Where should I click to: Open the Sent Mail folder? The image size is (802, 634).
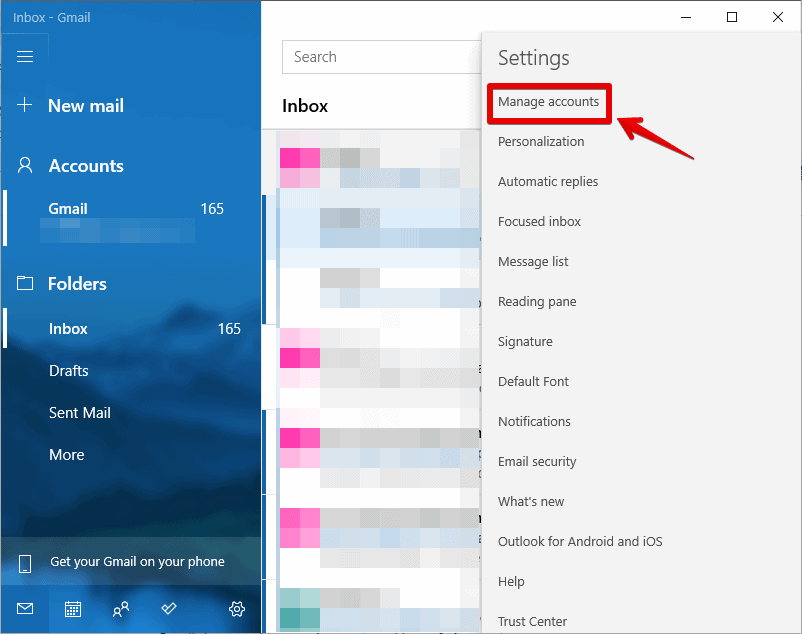tap(80, 413)
